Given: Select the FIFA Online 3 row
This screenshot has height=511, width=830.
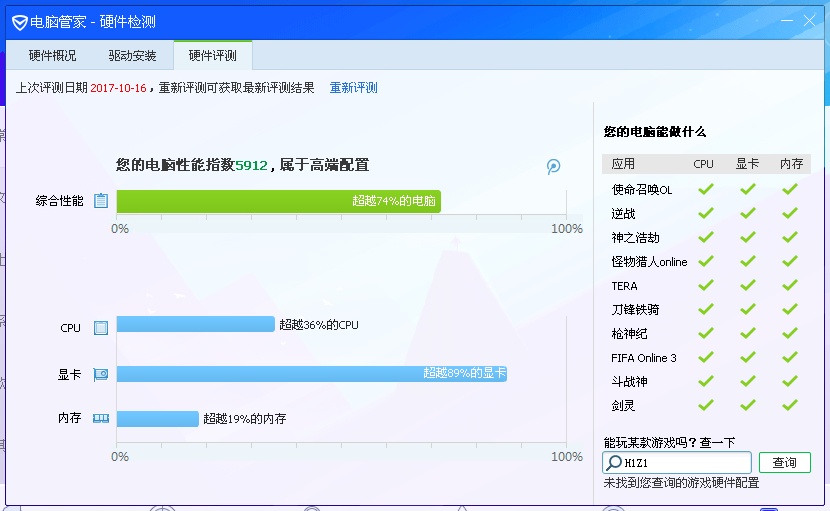Looking at the screenshot, I should (706, 358).
